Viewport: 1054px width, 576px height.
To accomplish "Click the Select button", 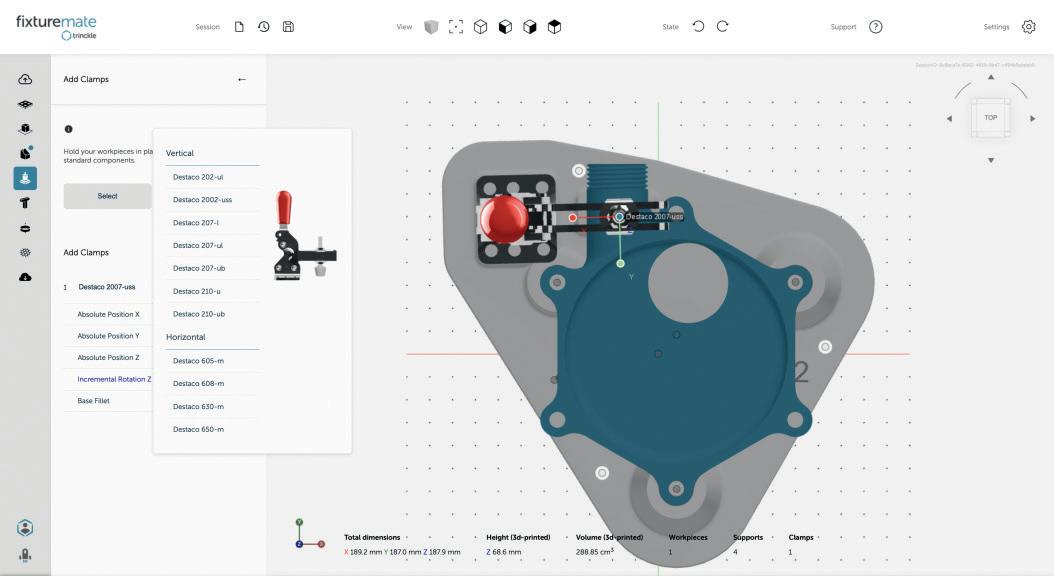I will coord(108,196).
